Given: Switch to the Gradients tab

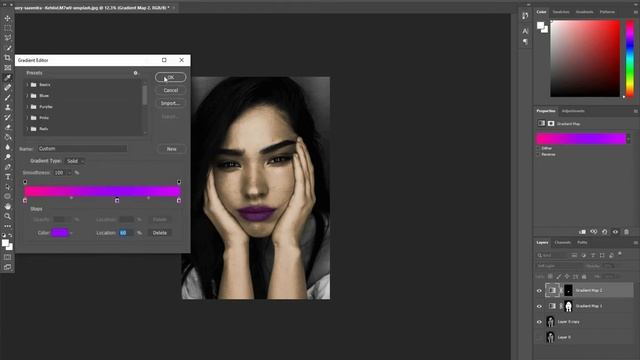Looking at the screenshot, I should click(584, 12).
